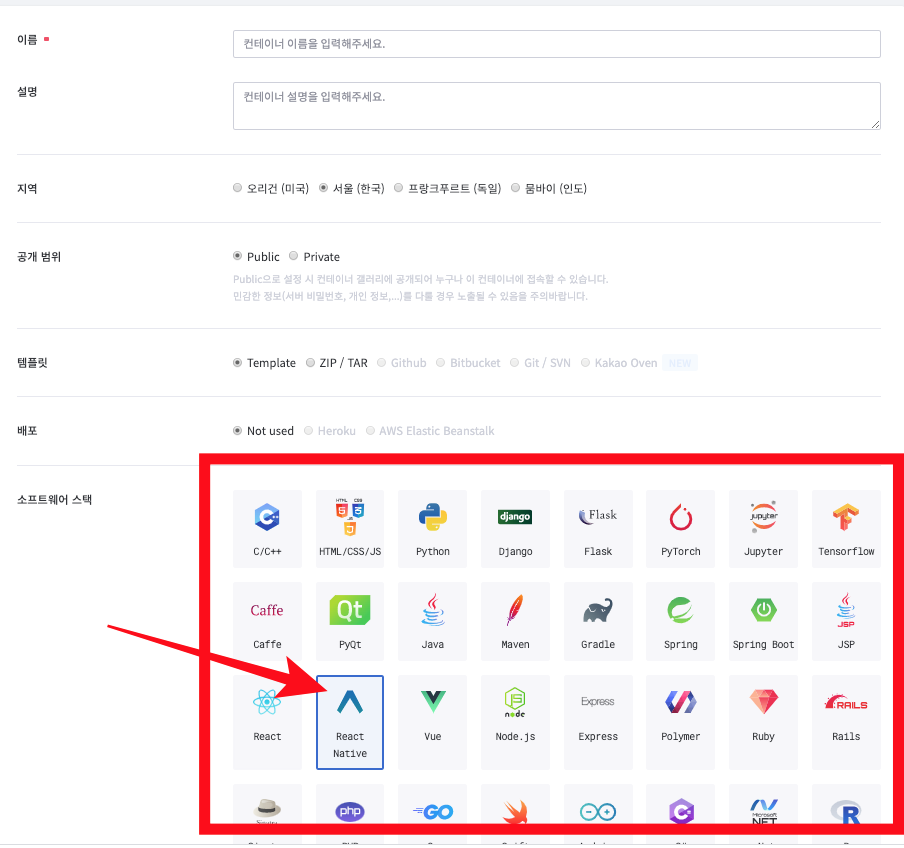Pick the Swift bird icon
The image size is (904, 848).
[515, 812]
